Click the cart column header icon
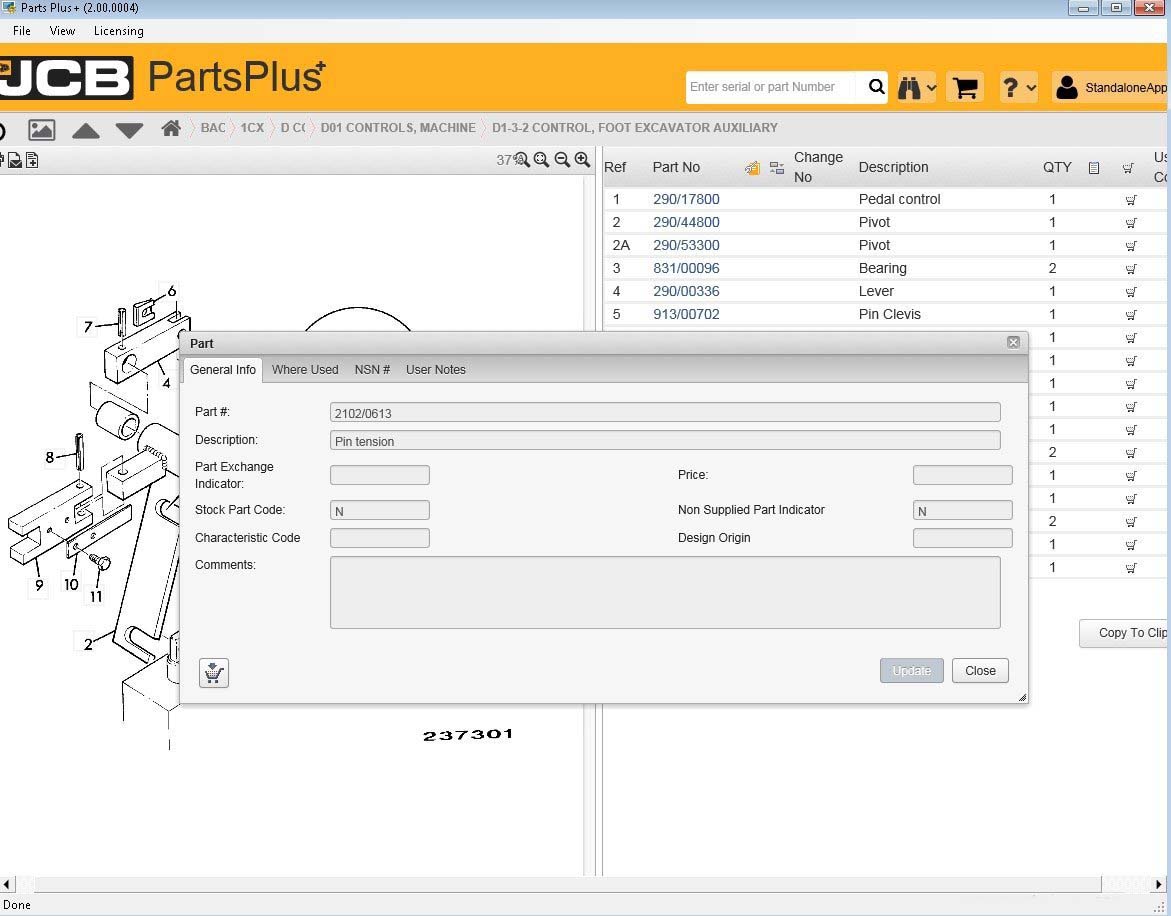Screen dimensions: 1171x916 1128,168
